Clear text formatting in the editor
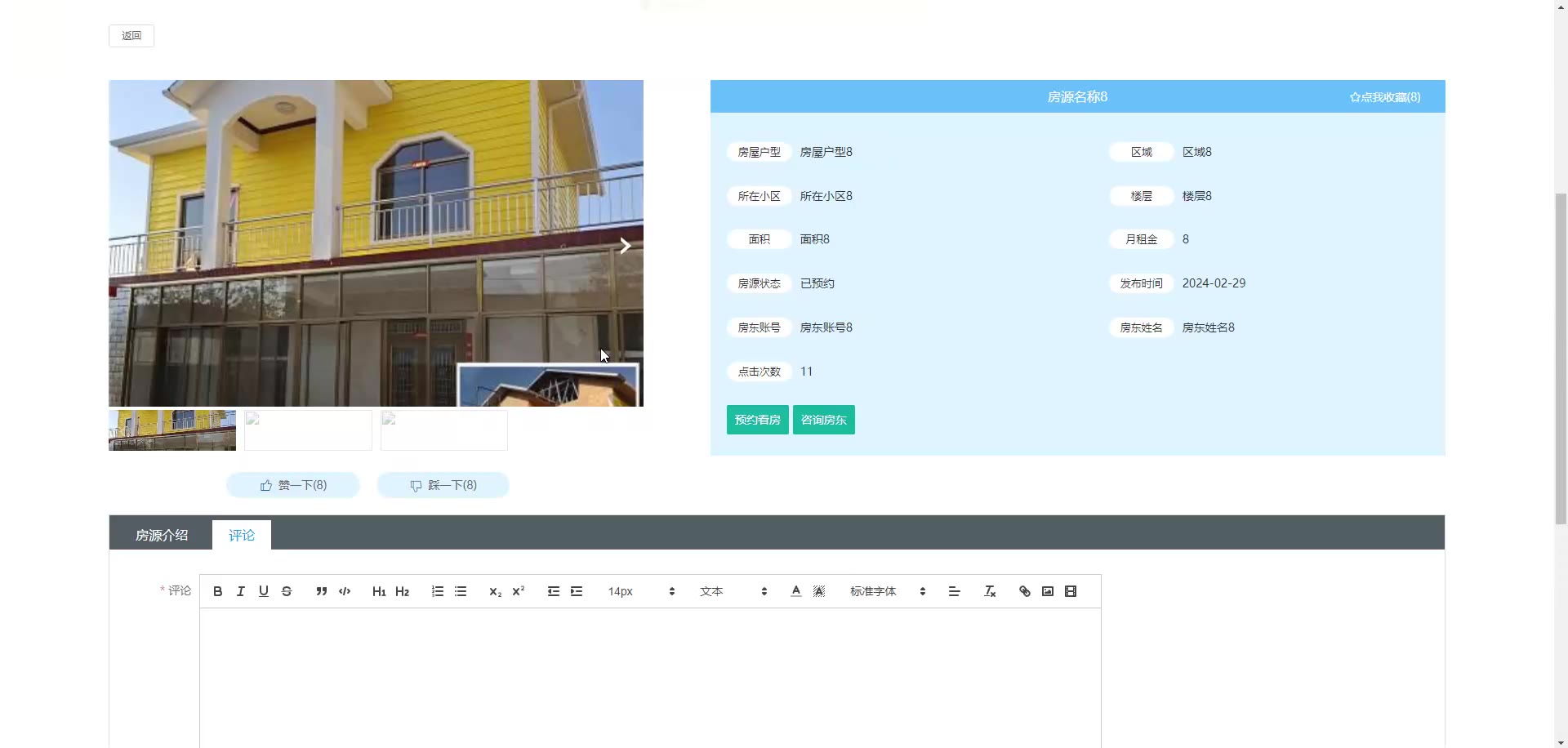This screenshot has width=1568, height=748. [990, 591]
